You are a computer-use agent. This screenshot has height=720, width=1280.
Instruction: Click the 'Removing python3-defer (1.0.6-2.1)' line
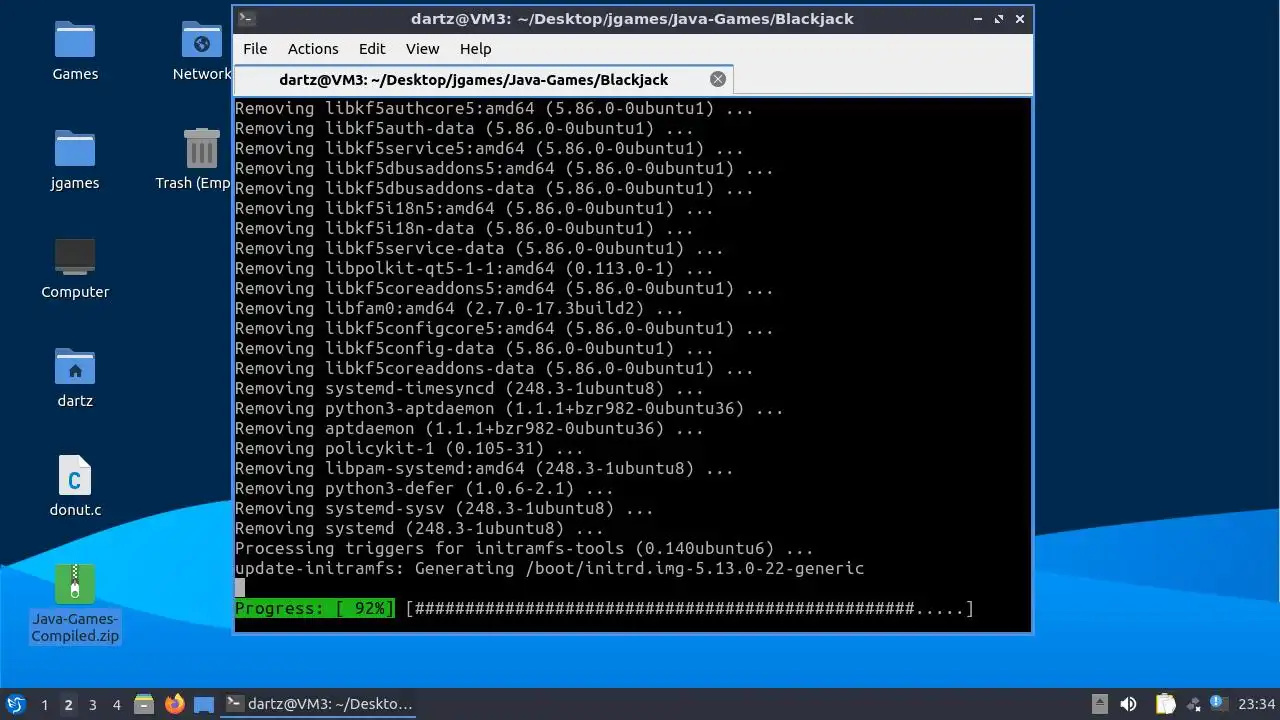[x=424, y=488]
